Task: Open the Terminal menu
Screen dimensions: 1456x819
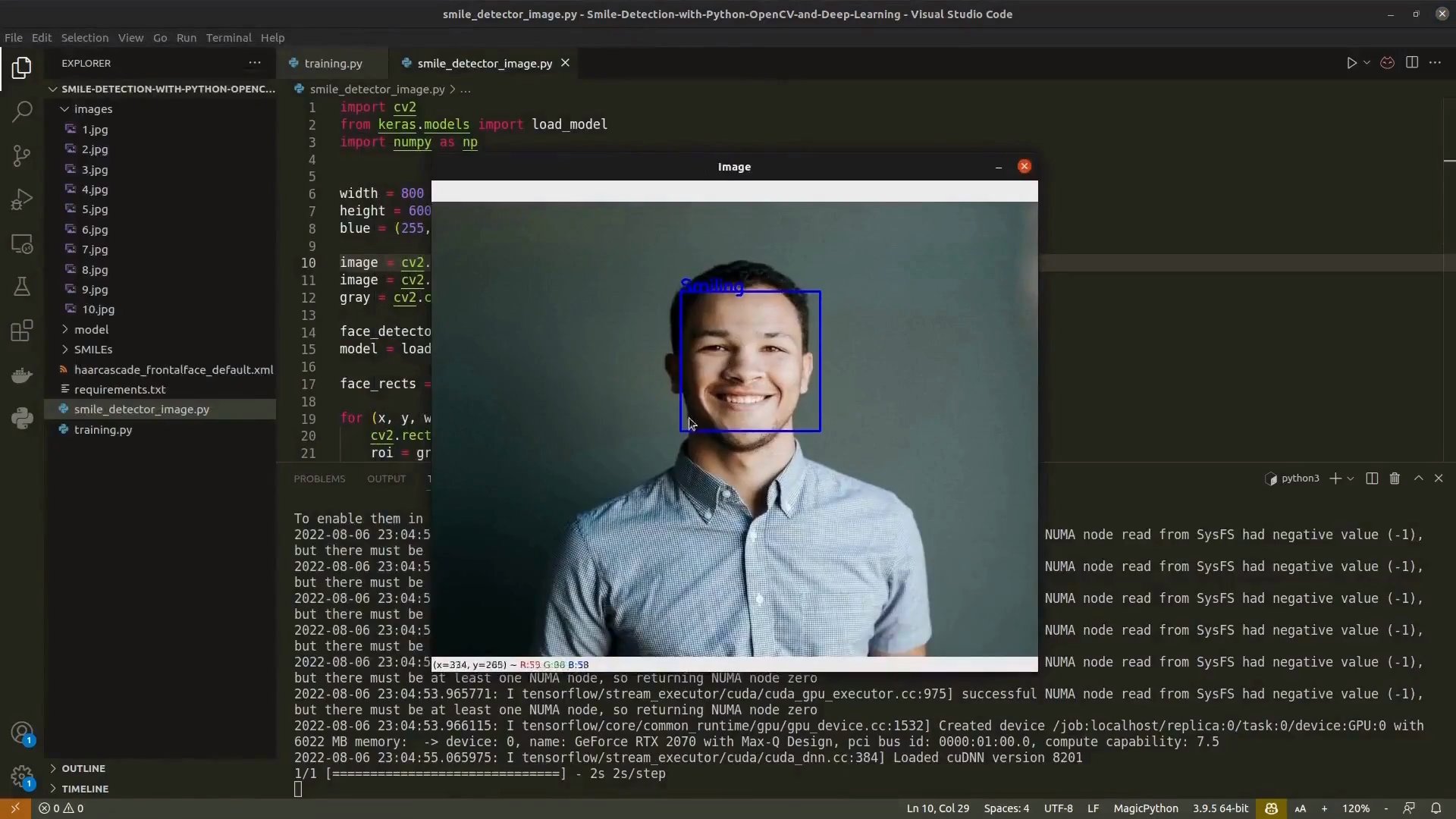Action: tap(229, 37)
